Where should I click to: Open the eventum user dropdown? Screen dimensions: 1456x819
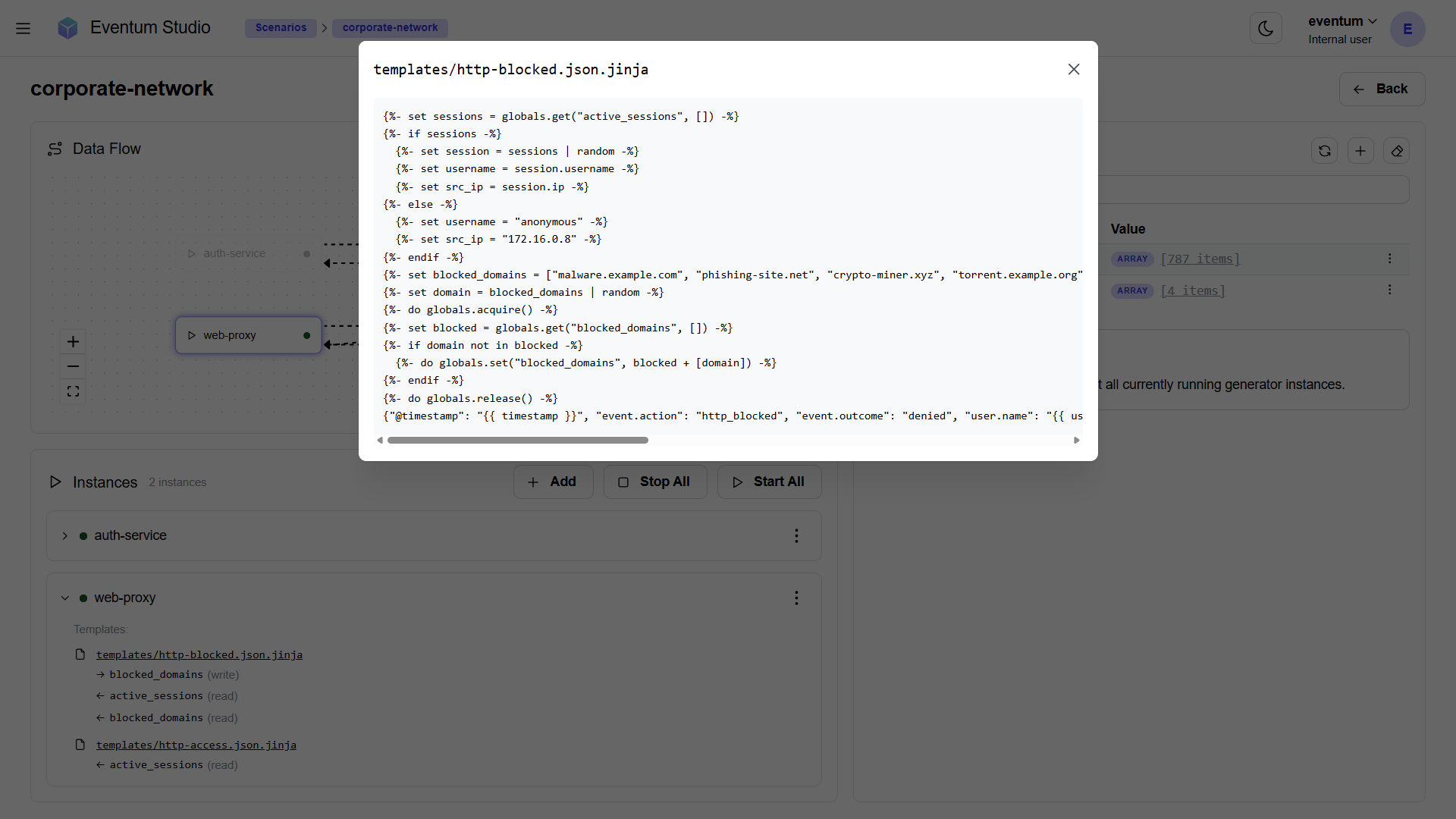click(1341, 21)
